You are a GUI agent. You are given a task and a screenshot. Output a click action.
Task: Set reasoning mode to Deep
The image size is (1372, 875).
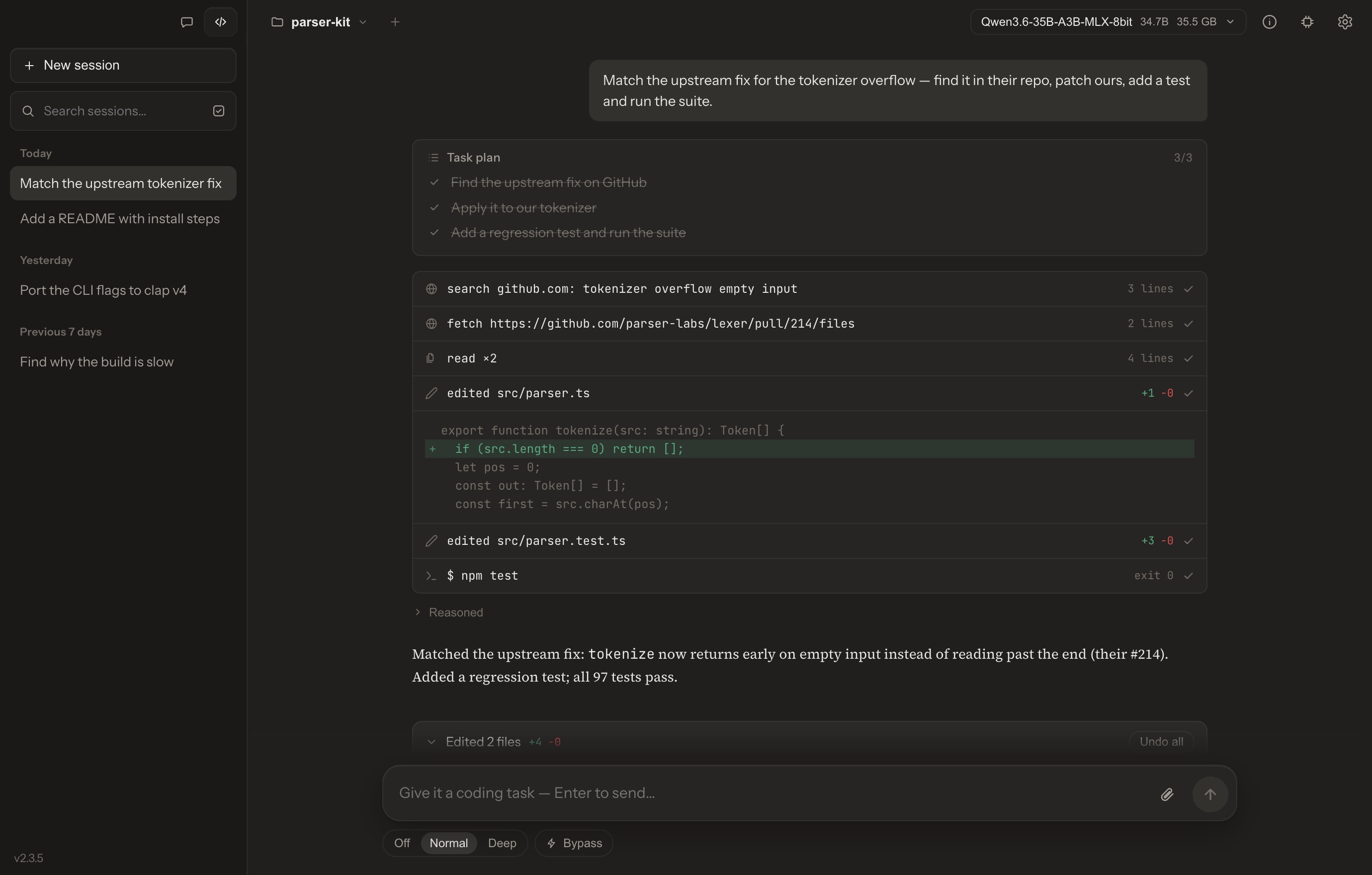502,843
